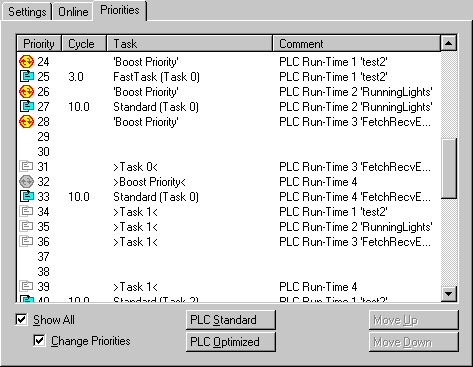Click cycle value 3.0 at priority 25
This screenshot has height=367, width=473.
pyautogui.click(x=76, y=77)
